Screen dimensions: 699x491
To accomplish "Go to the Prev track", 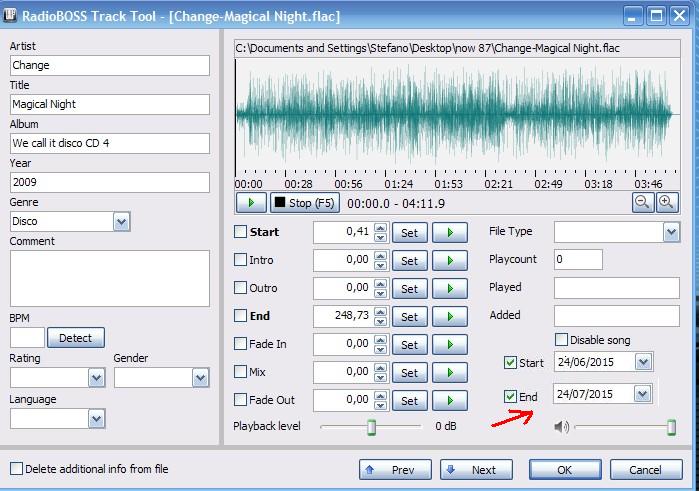I will (x=395, y=470).
